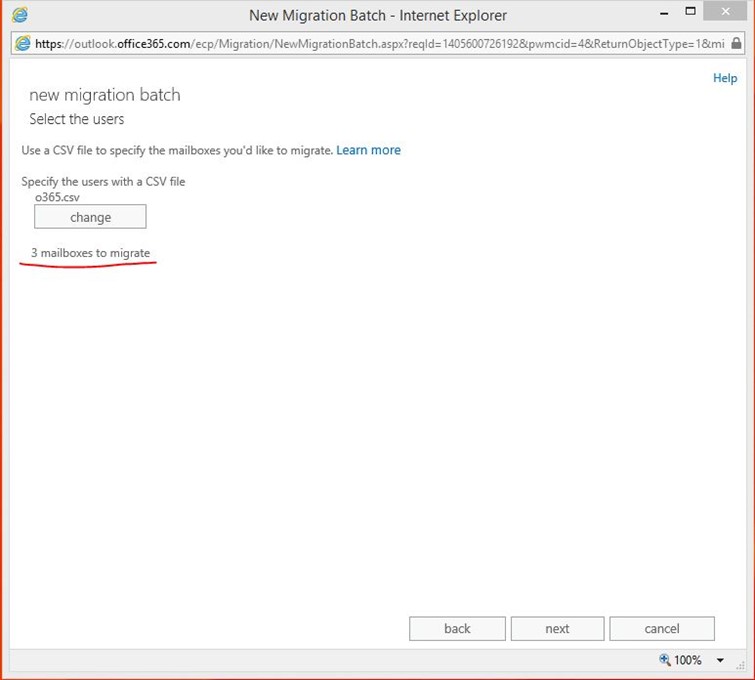
Task: Click the o365.csv file name
Action: [57, 197]
